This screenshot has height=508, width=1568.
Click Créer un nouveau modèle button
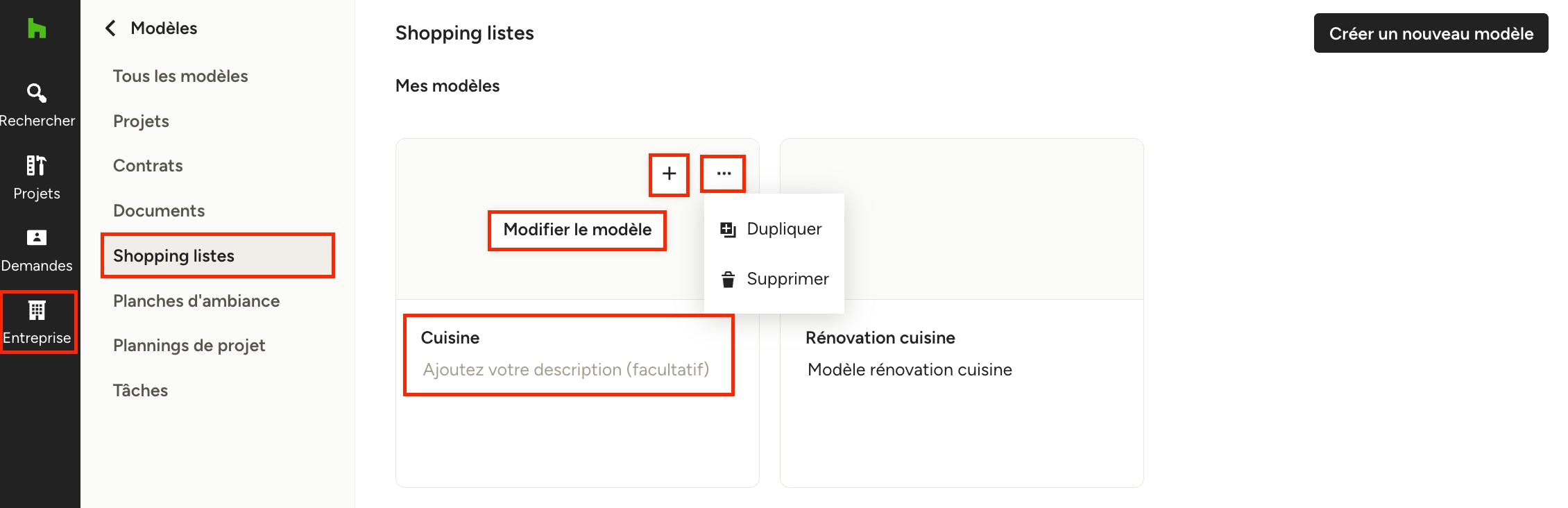[1431, 33]
